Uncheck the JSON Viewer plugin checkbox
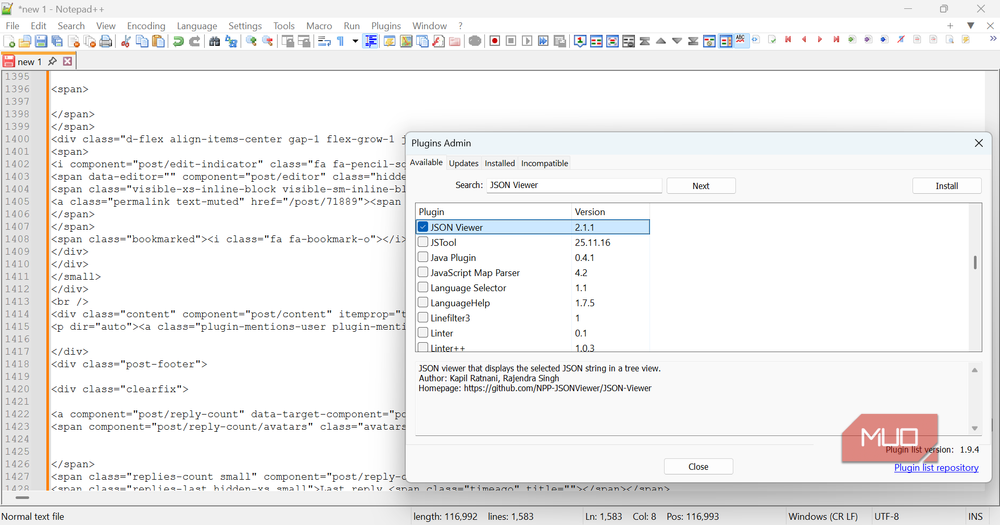 click(423, 226)
